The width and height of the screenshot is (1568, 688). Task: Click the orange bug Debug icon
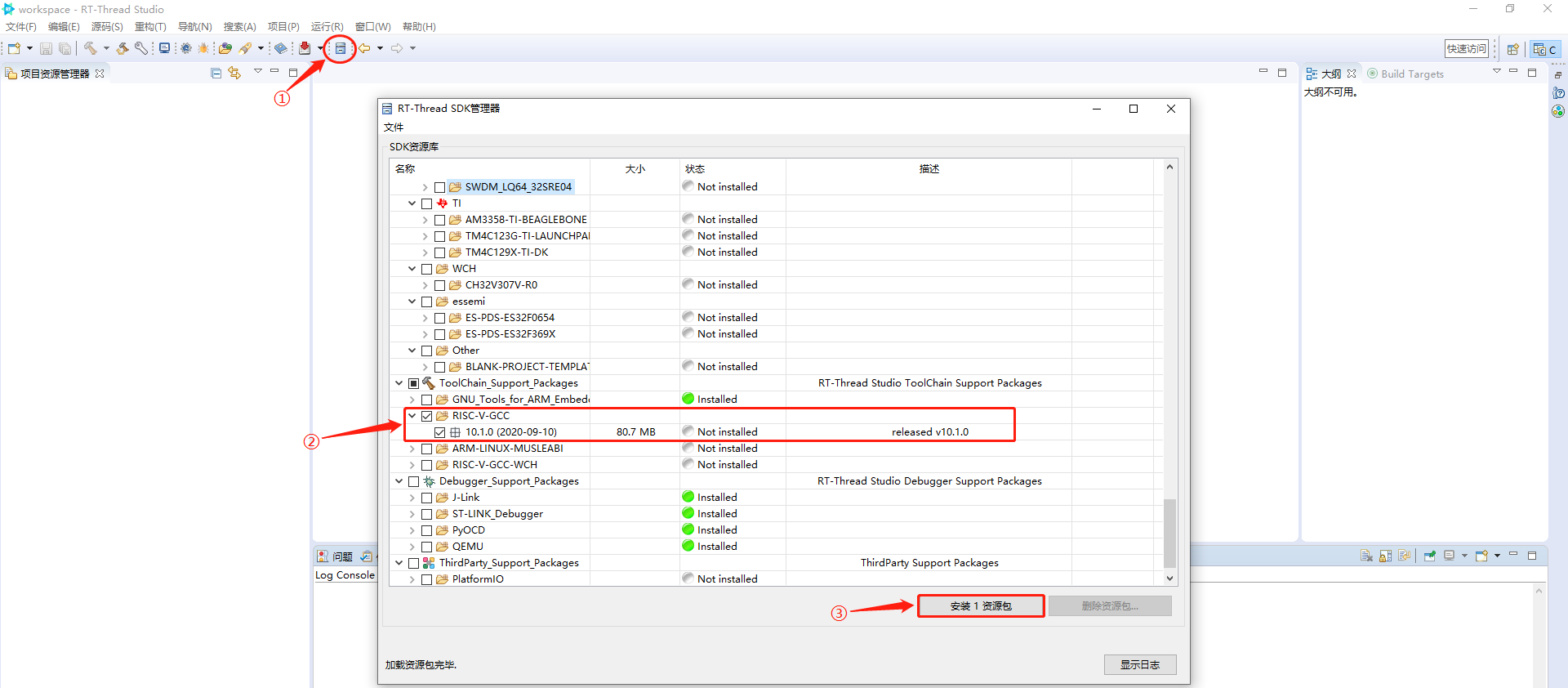coord(203,48)
